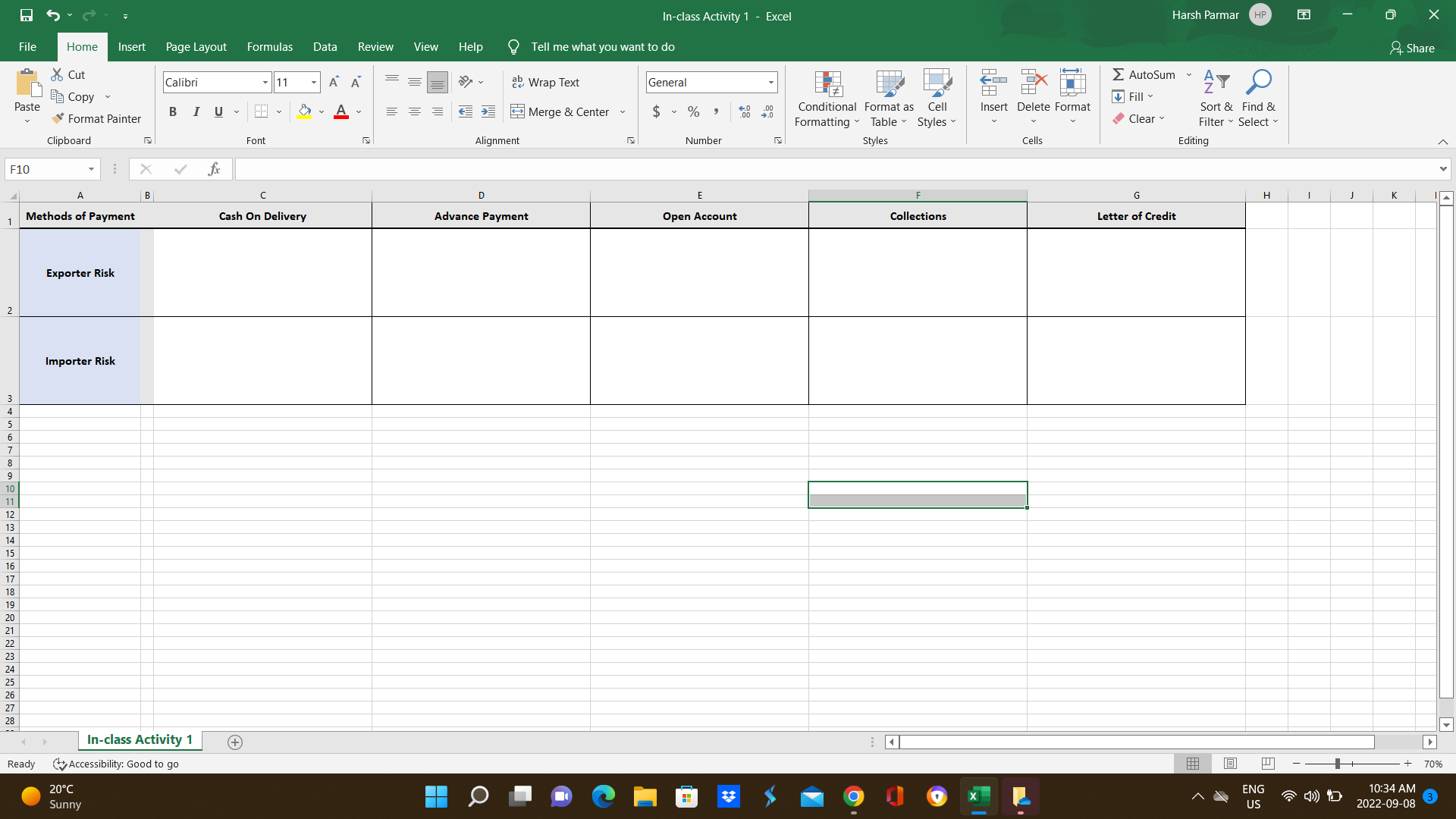1456x819 pixels.
Task: Select the Format Painter tool
Action: point(97,118)
